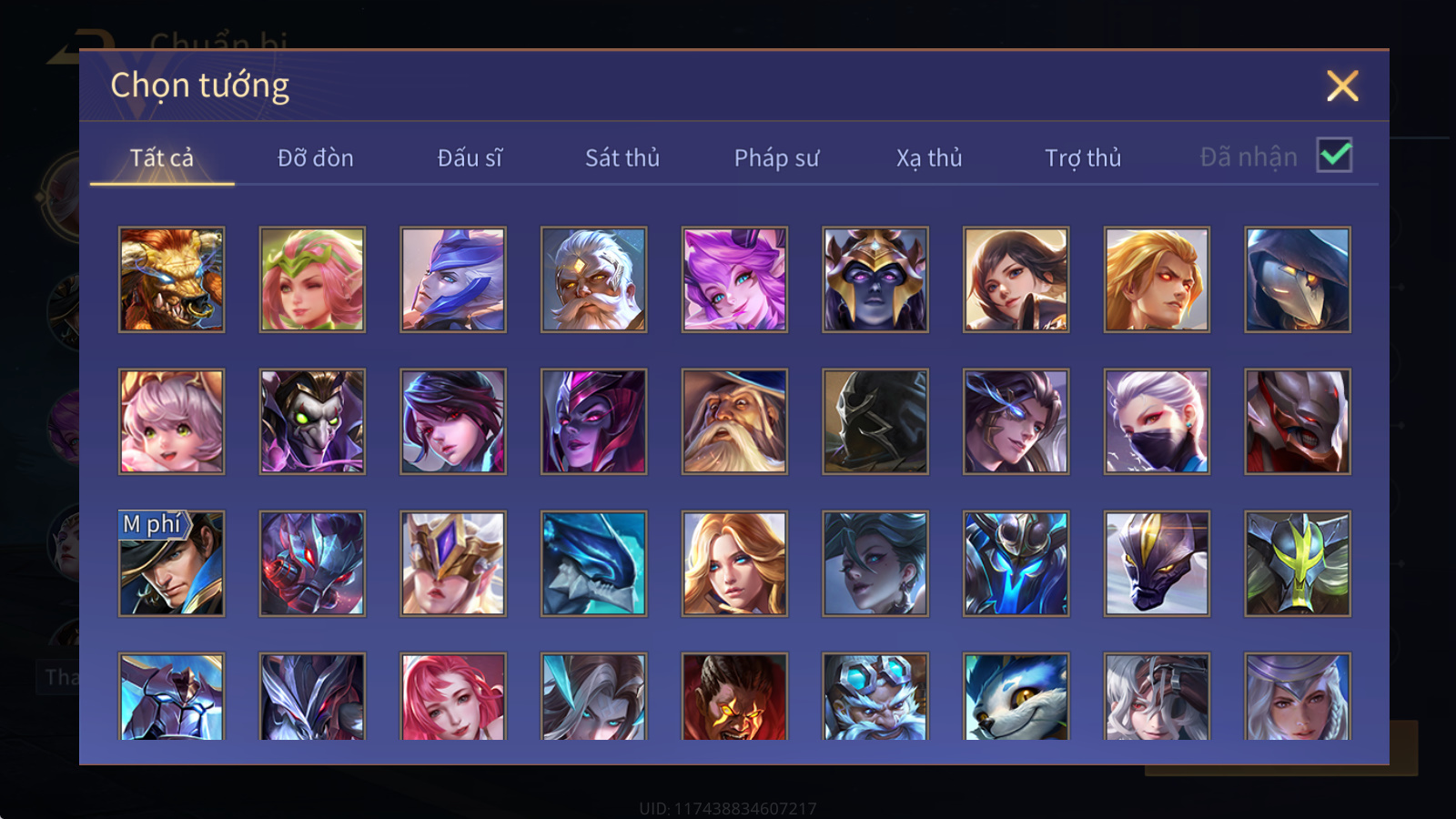Toggle the Đã nhận checkbox
This screenshot has height=819, width=1456.
pos(1334,156)
